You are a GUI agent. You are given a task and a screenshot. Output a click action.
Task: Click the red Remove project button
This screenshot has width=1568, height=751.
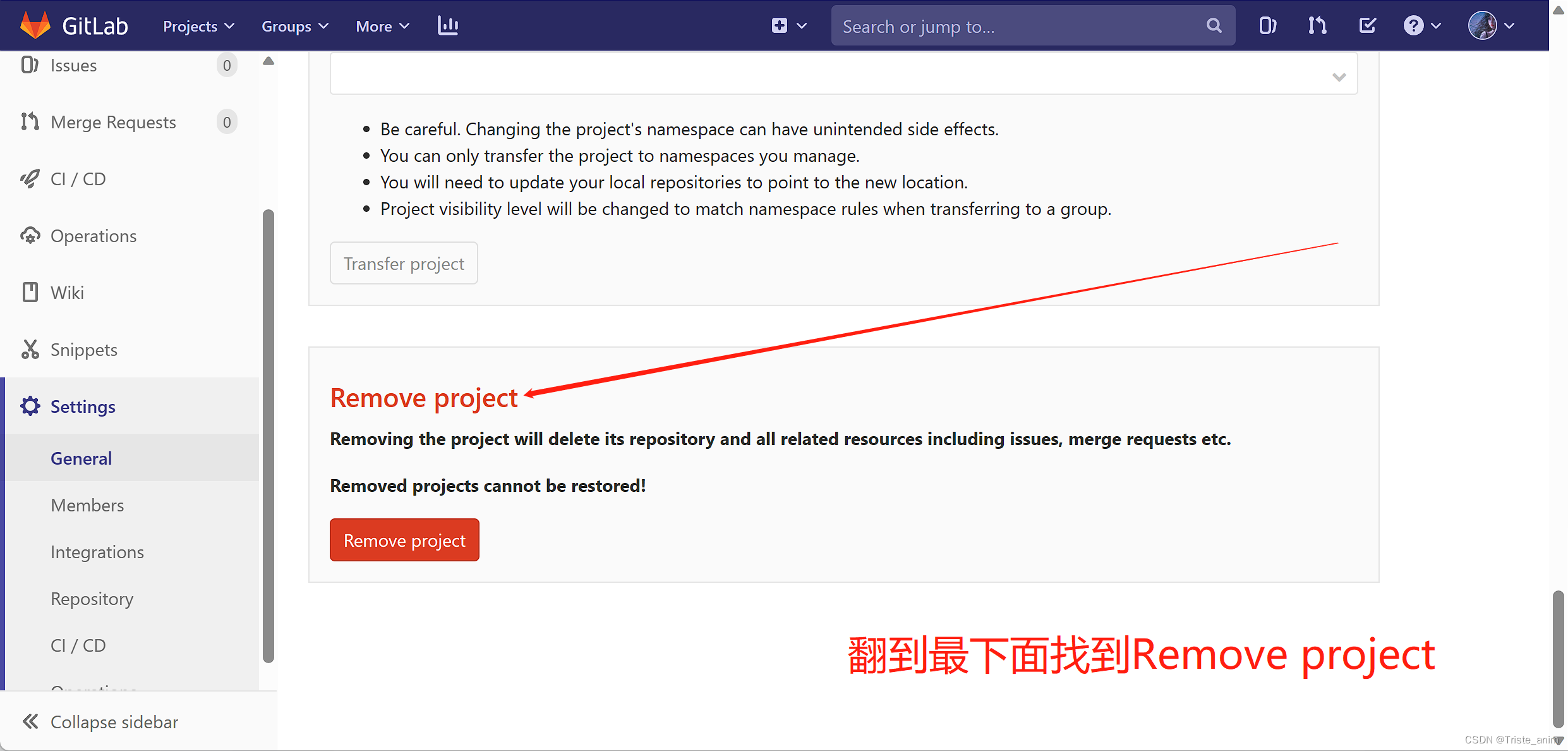404,540
